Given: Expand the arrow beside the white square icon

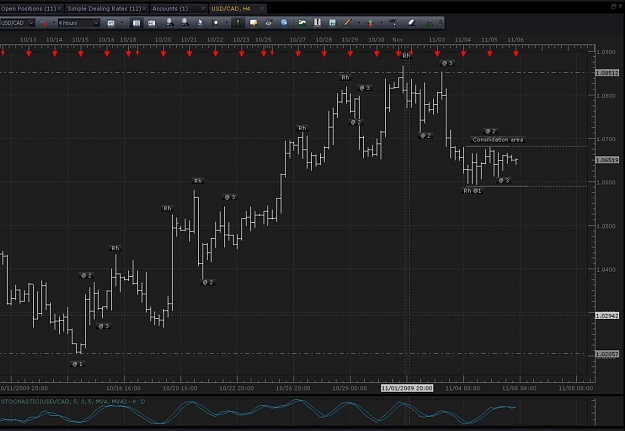Looking at the screenshot, I should [x=226, y=23].
